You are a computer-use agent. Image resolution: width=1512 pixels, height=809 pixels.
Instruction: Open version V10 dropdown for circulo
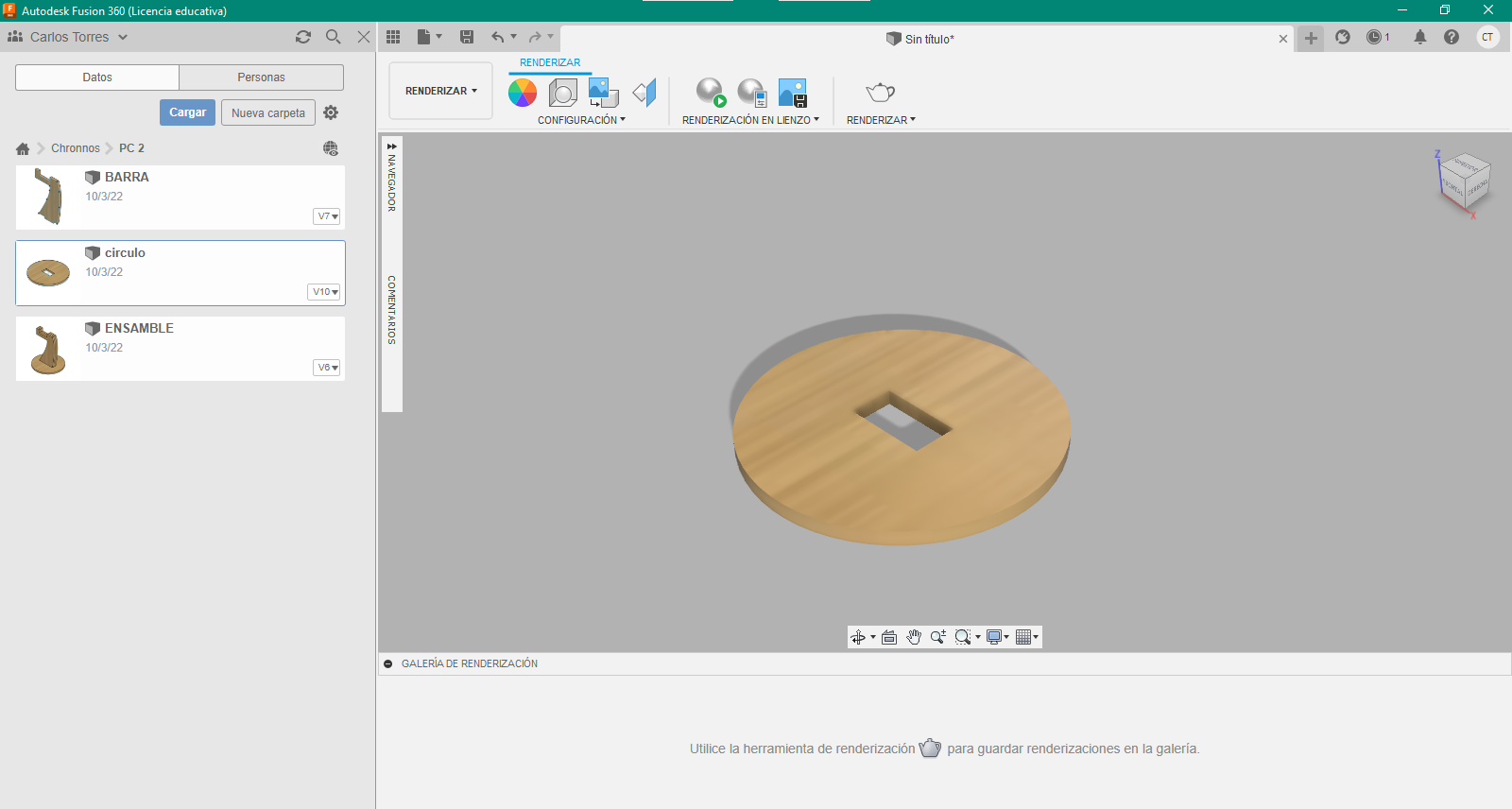pyautogui.click(x=325, y=292)
